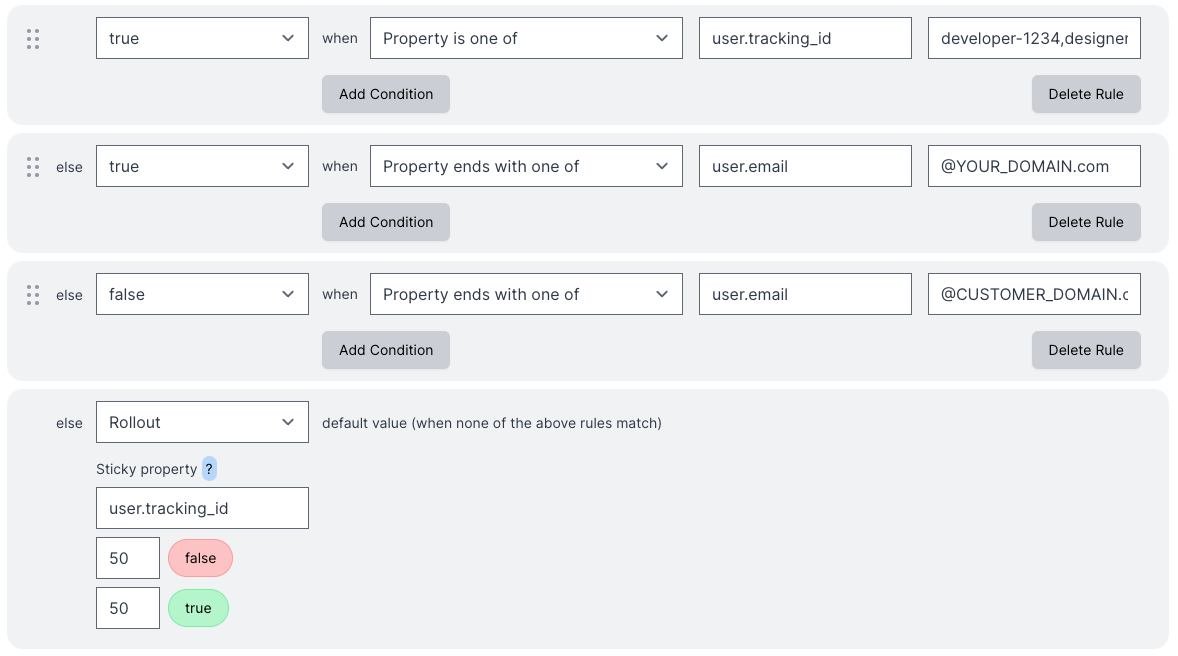Viewport: 1178px width, 656px height.
Task: Click the user.tracking_id property input field
Action: tap(805, 37)
